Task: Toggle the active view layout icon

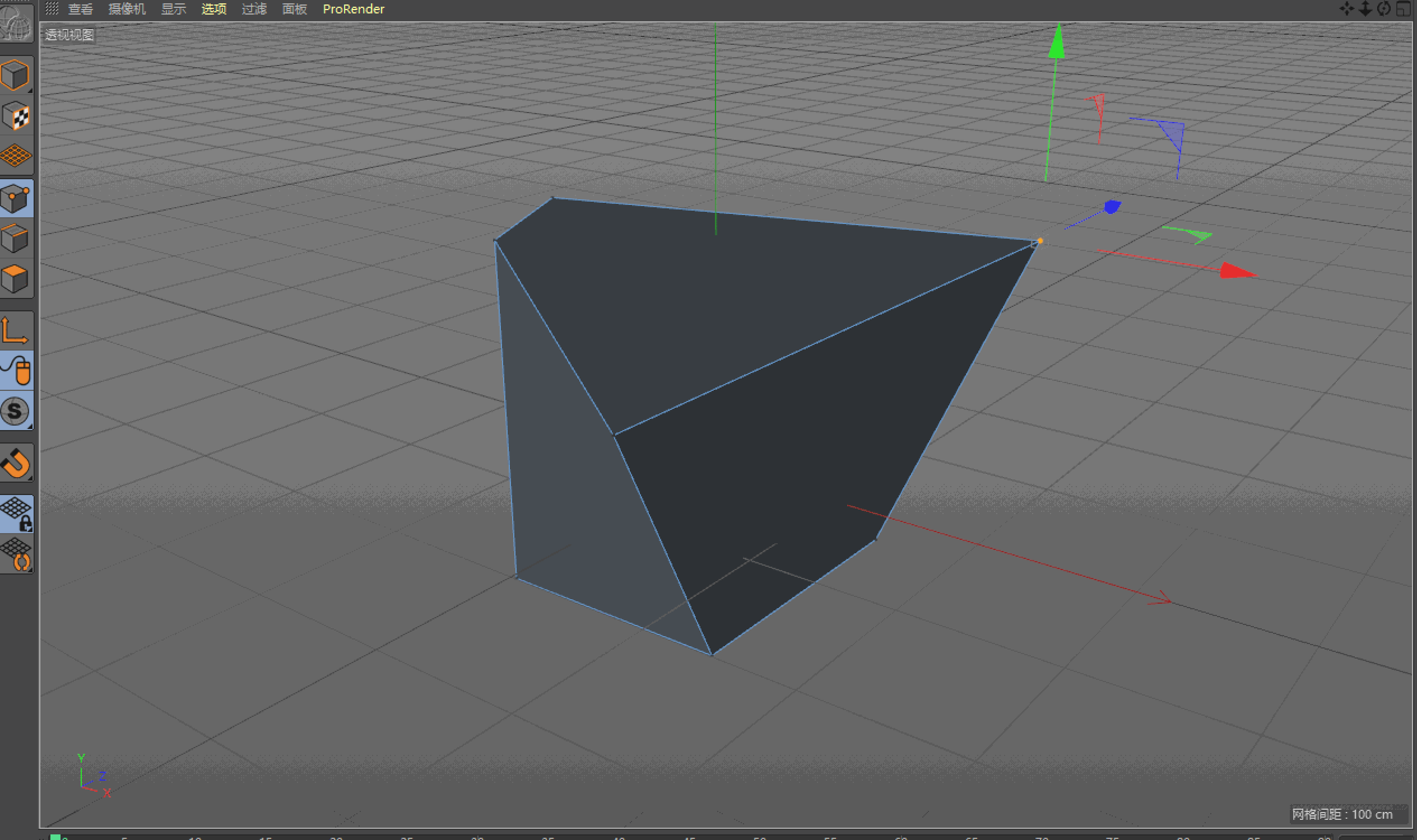Action: point(1404,8)
